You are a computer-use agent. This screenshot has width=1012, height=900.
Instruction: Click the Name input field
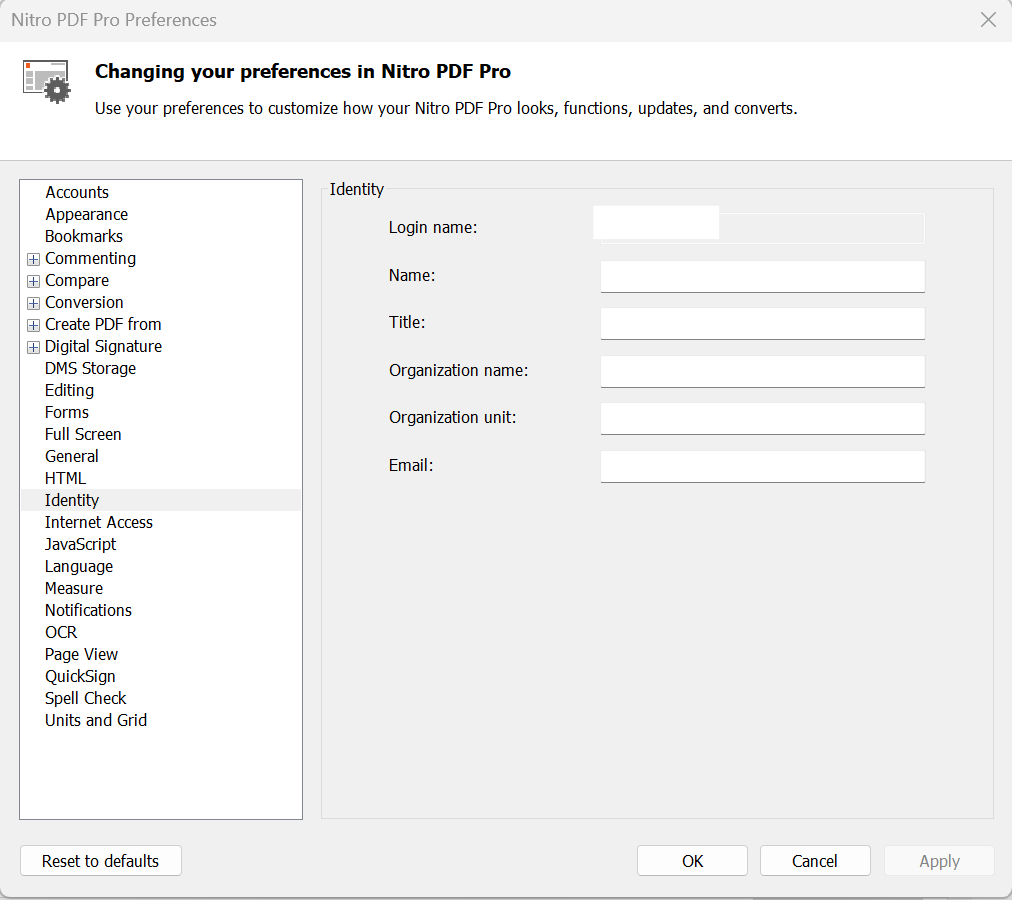762,276
